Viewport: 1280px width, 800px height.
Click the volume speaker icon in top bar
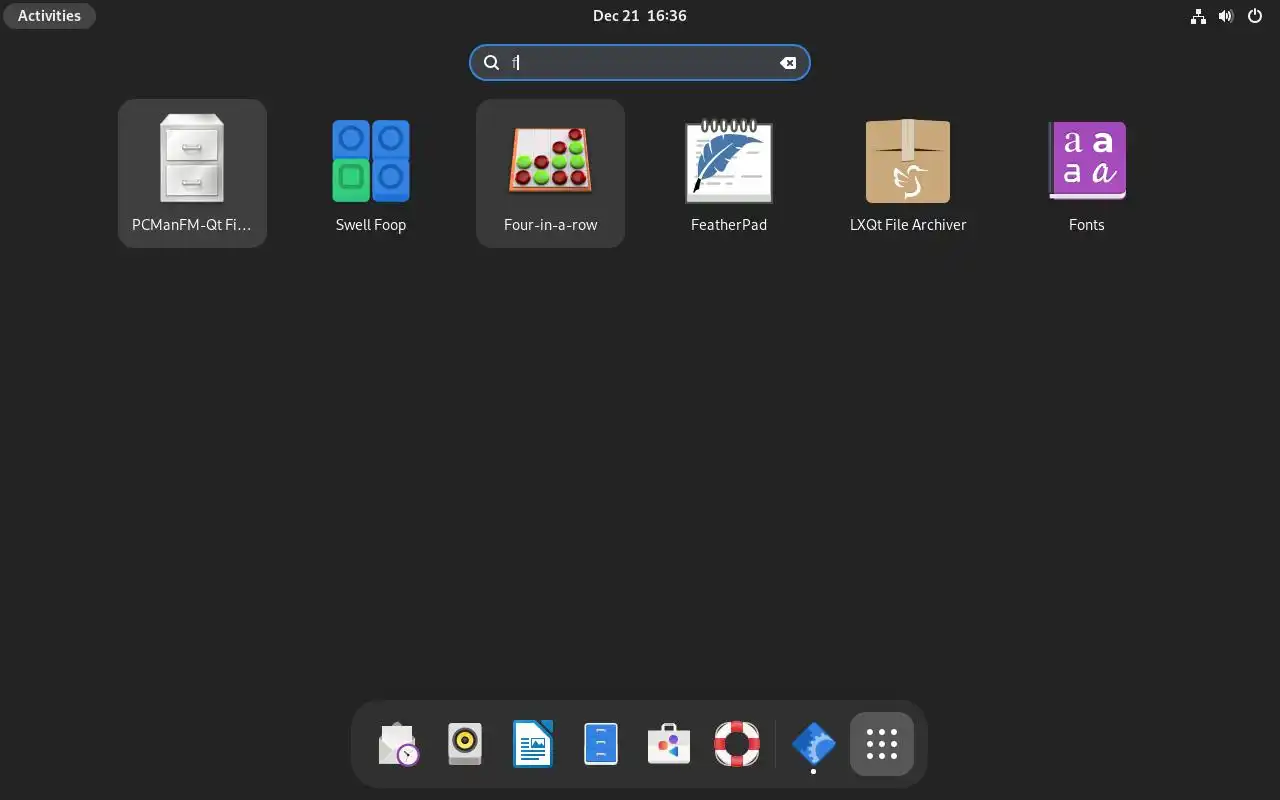(x=1226, y=16)
